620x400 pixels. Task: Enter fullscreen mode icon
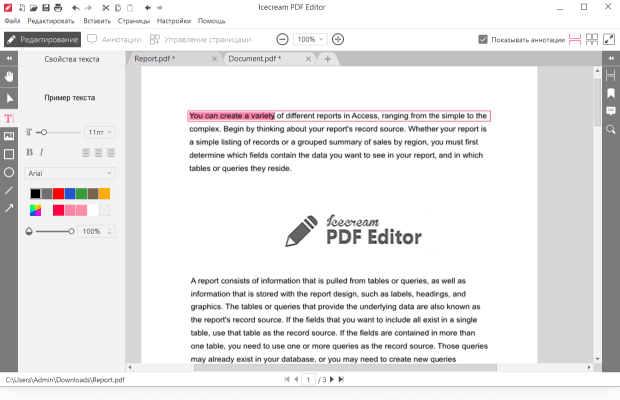point(609,39)
